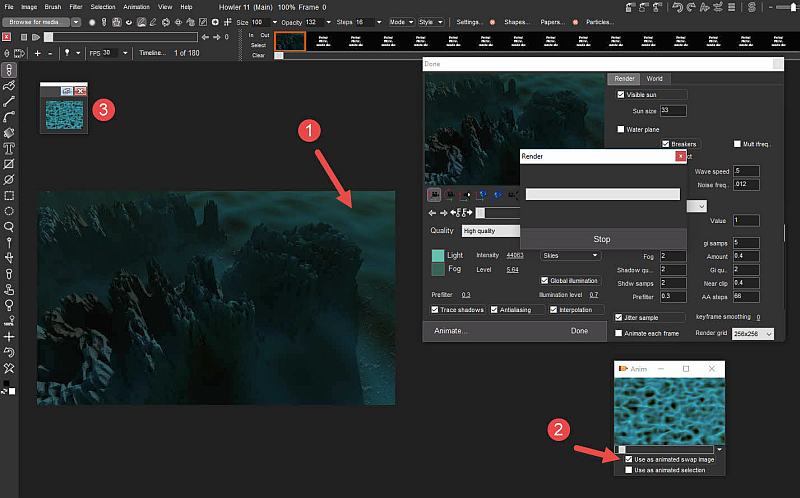Open the Filter menu
This screenshot has width=800, height=498.
(77, 6)
